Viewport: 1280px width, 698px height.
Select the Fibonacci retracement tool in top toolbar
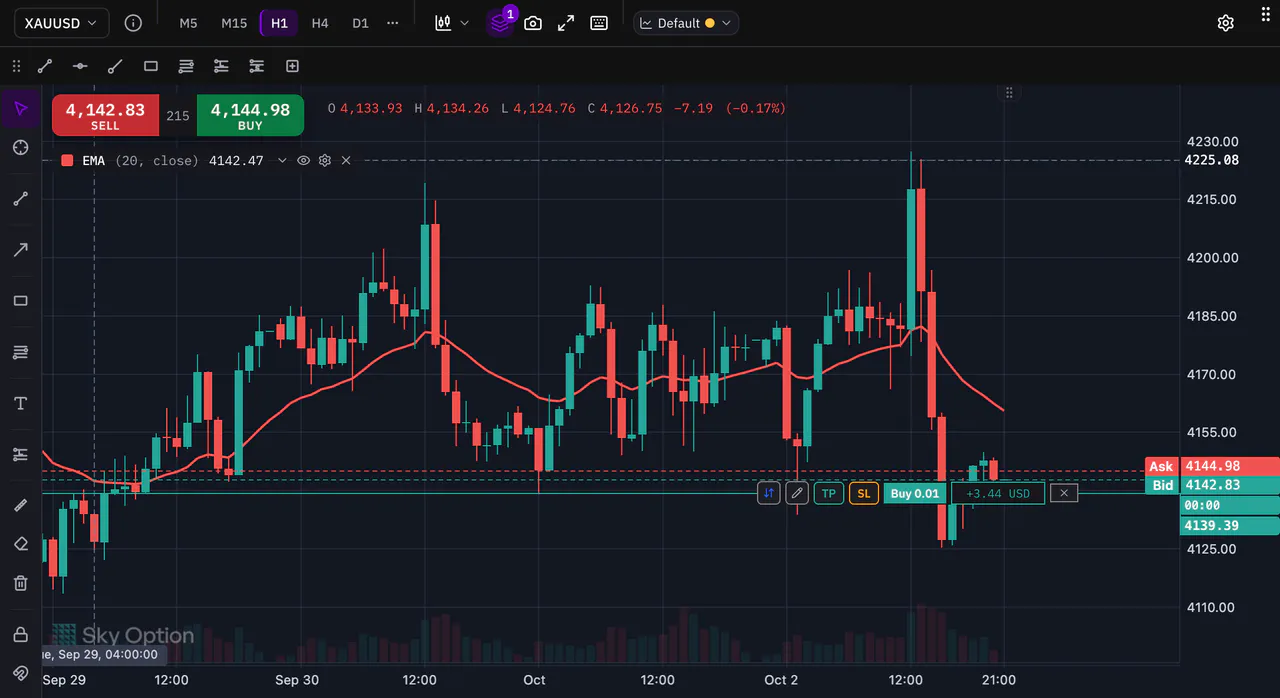(x=186, y=66)
